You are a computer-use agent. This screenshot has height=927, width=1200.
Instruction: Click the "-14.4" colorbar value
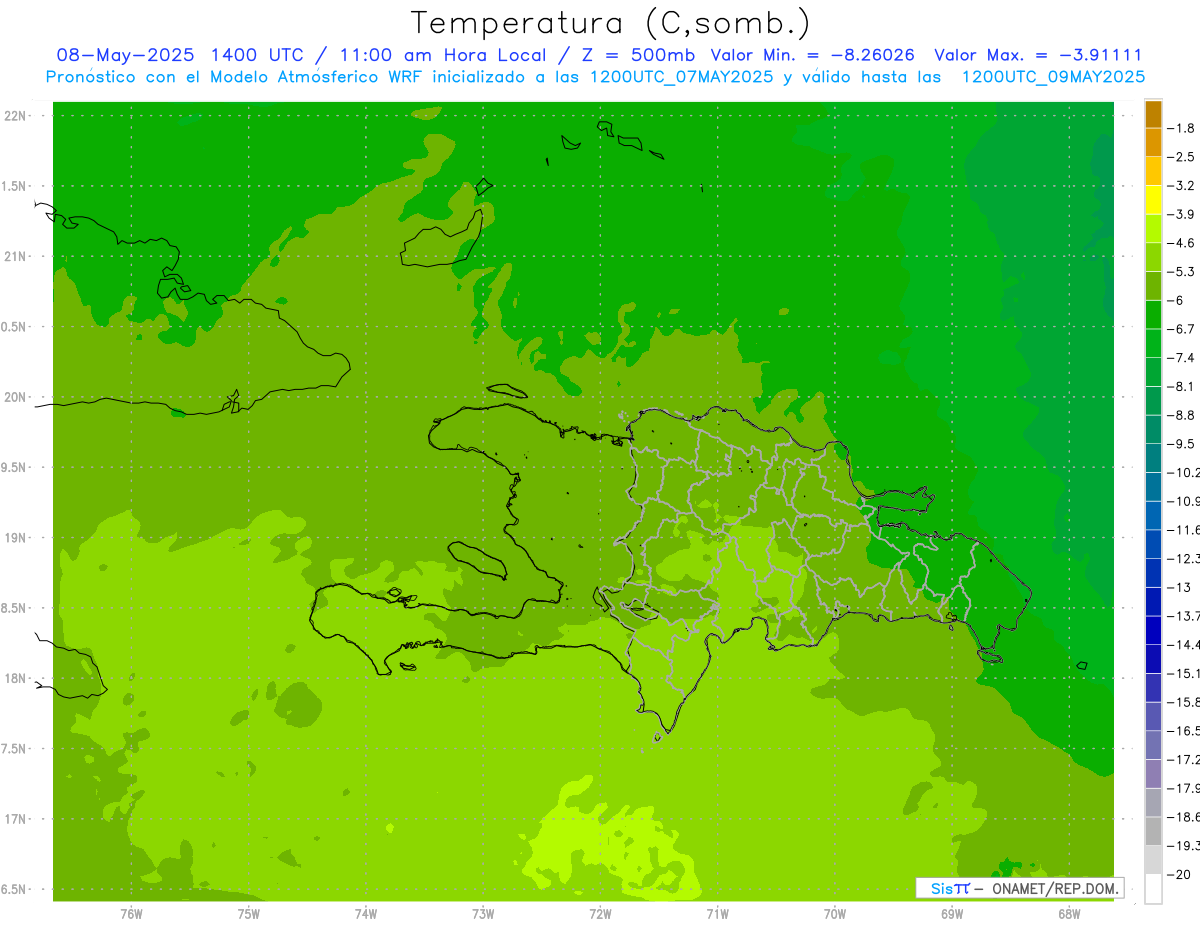[1184, 645]
